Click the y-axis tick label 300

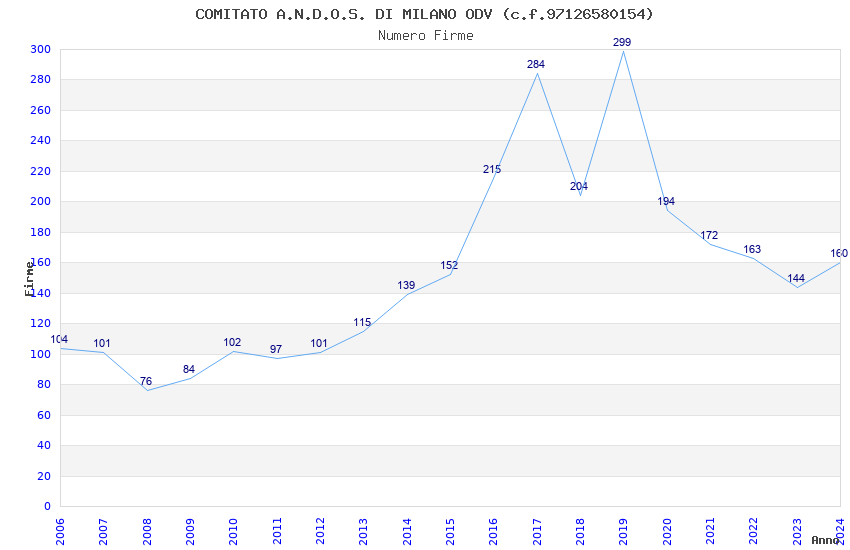click(x=41, y=49)
